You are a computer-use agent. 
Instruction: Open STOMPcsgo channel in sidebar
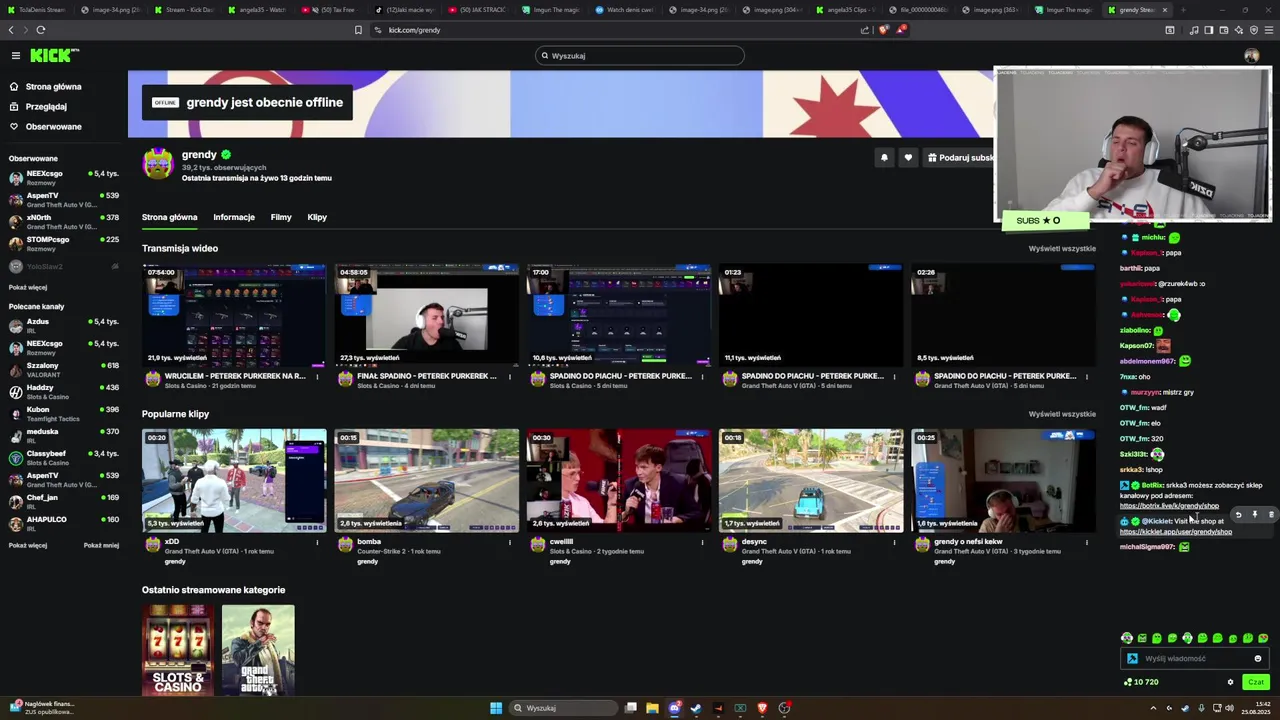point(63,244)
